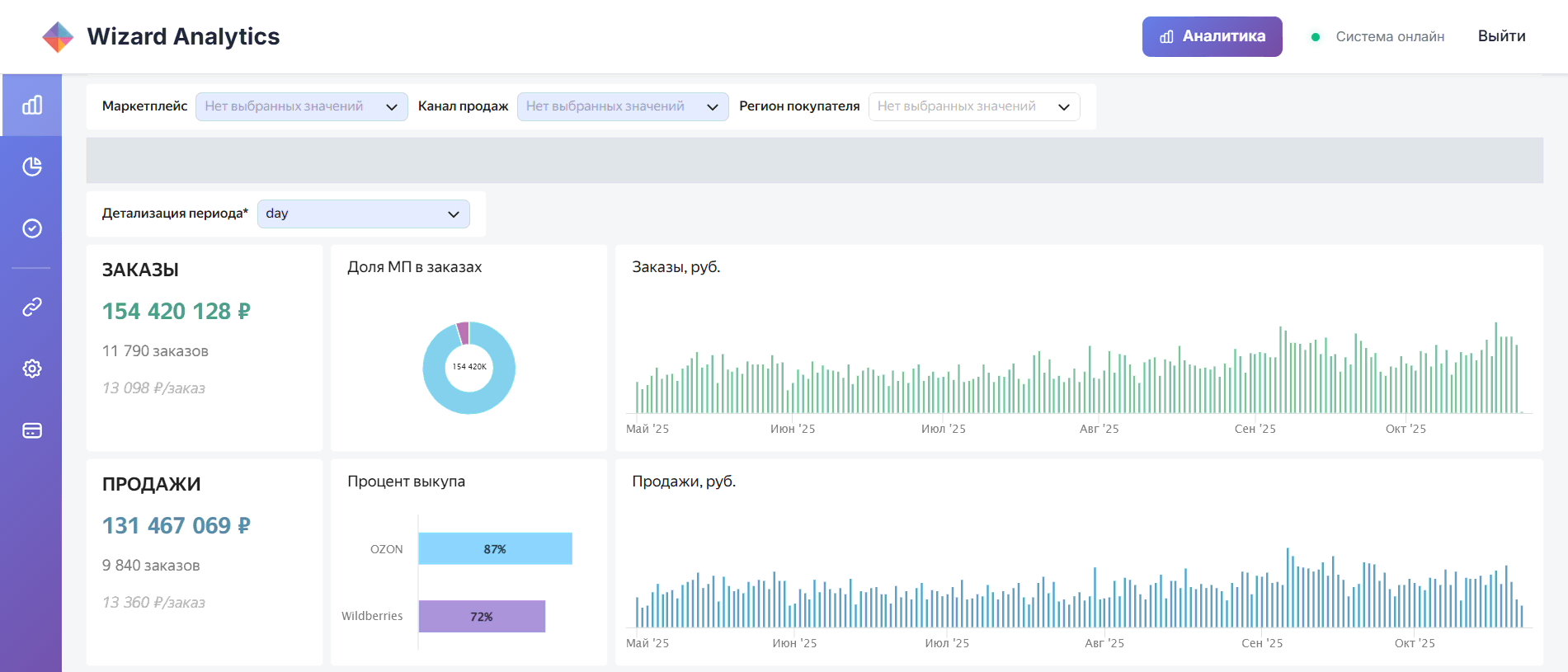Click the Канал продаж filter label
The width and height of the screenshot is (1568, 672).
(x=463, y=106)
